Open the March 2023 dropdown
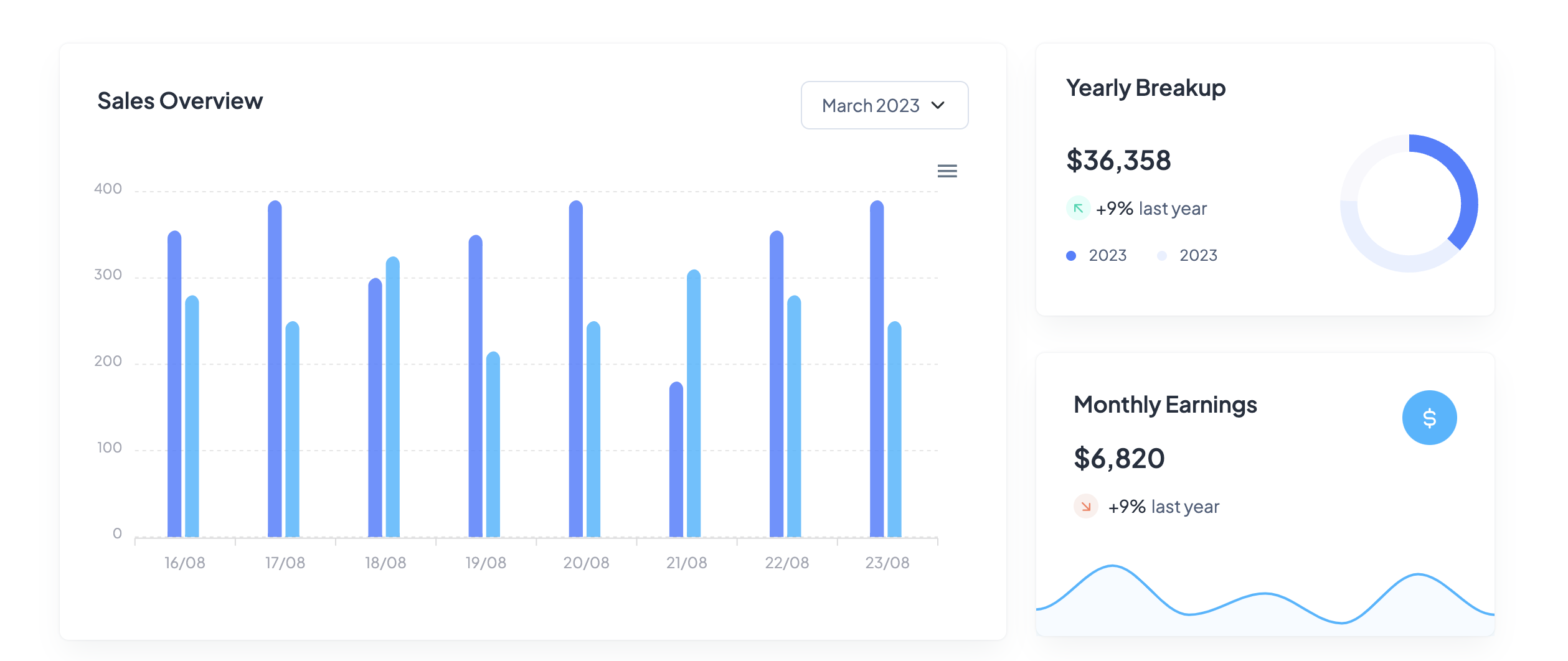 point(884,105)
